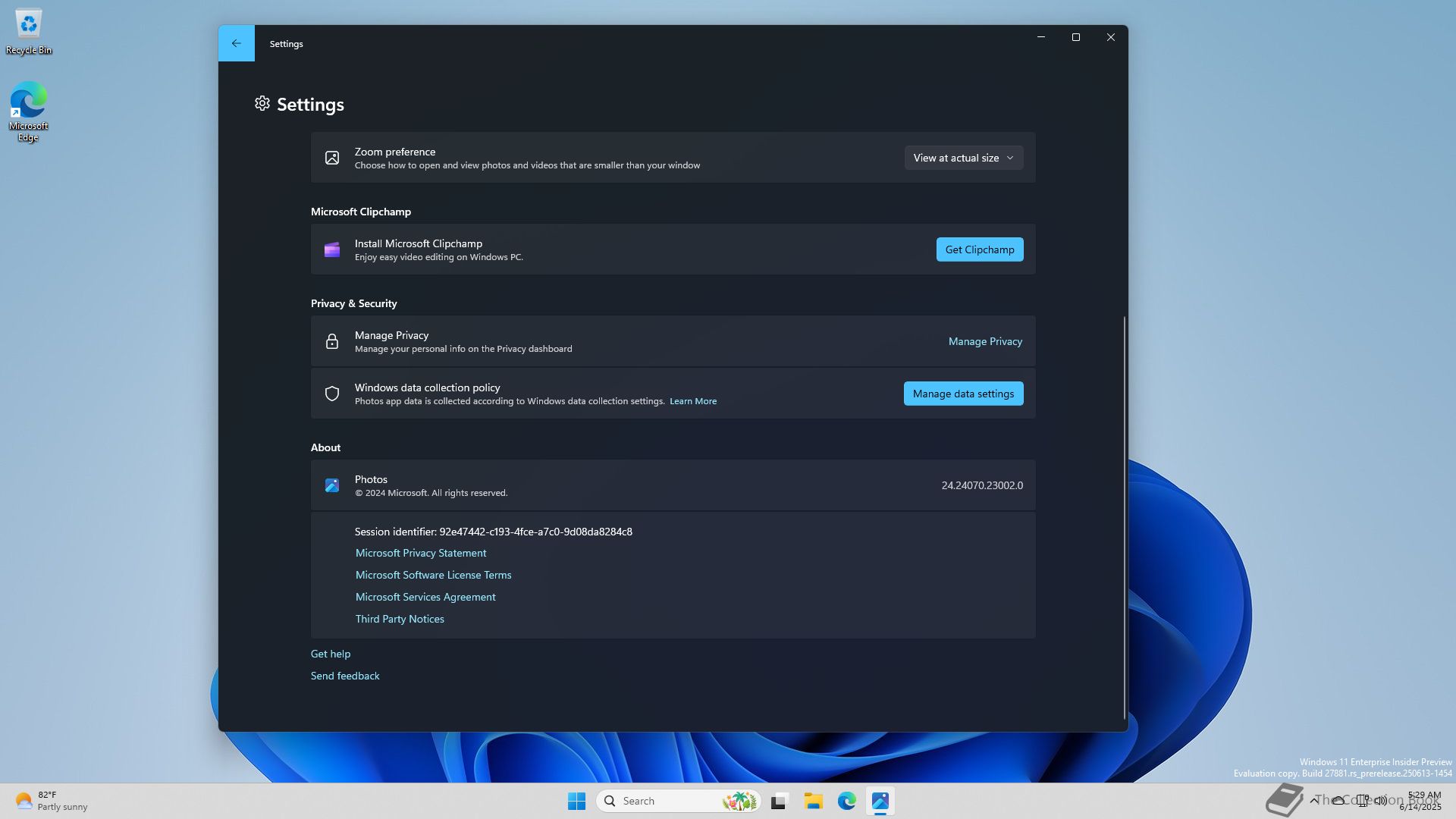The width and height of the screenshot is (1456, 819).
Task: Click the Learn More link
Action: pyautogui.click(x=692, y=401)
